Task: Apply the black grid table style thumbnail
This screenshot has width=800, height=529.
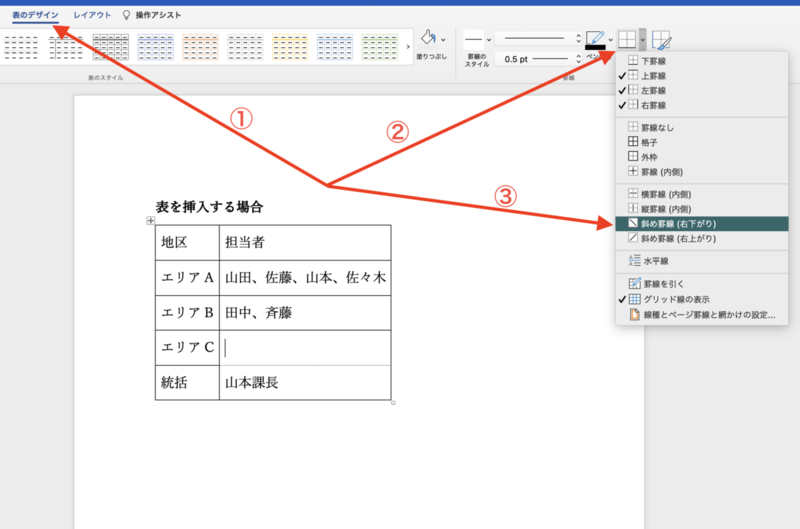Action: tap(111, 47)
